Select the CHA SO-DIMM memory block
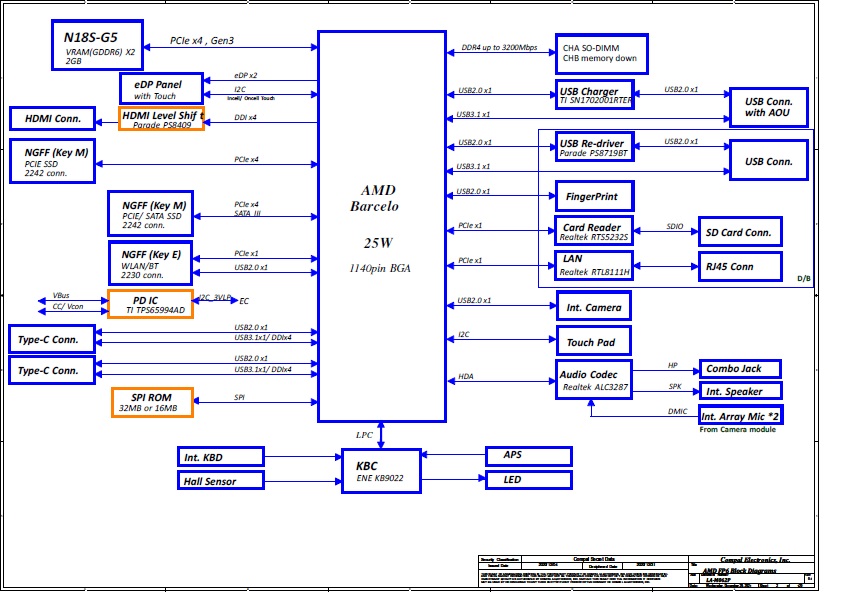851x601 pixels. click(602, 54)
